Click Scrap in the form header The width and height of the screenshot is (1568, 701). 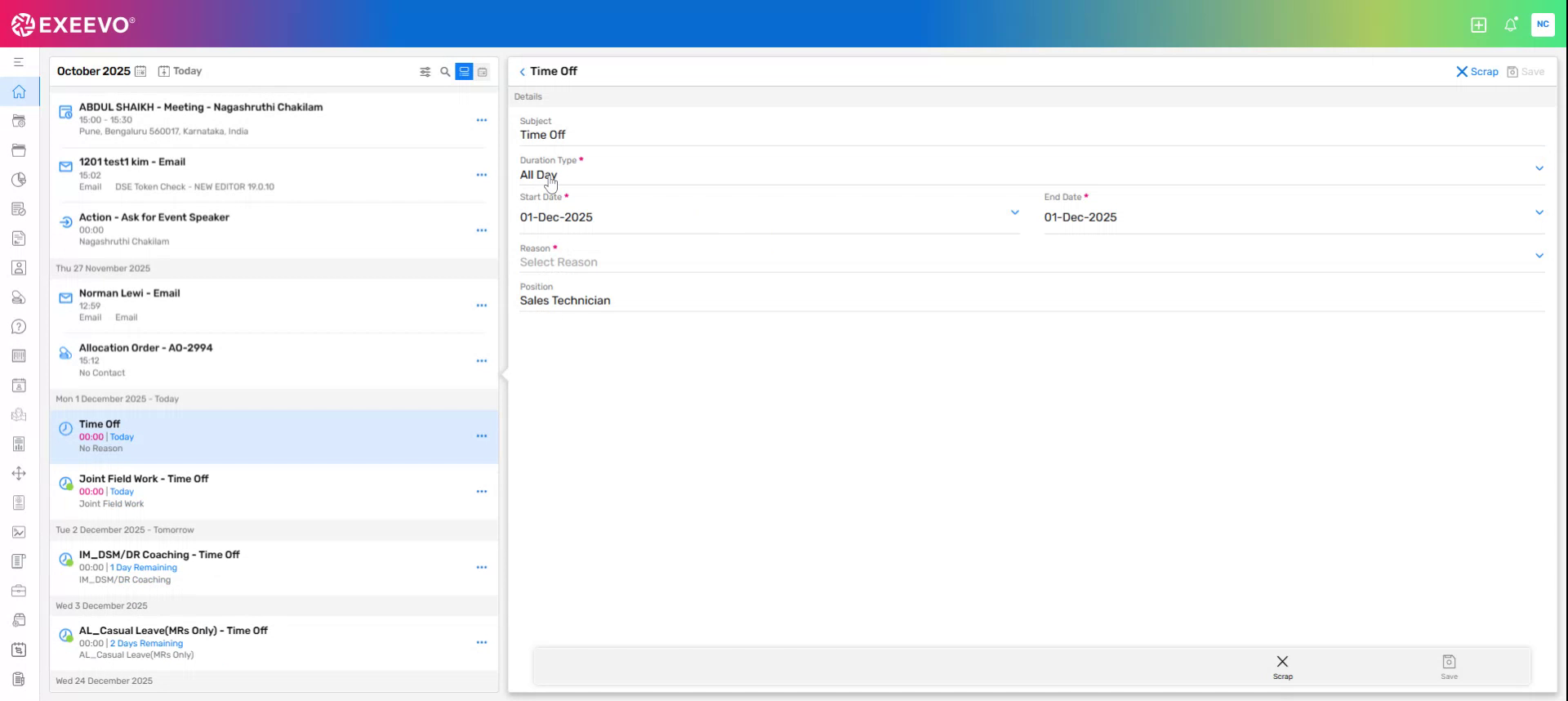[1477, 72]
